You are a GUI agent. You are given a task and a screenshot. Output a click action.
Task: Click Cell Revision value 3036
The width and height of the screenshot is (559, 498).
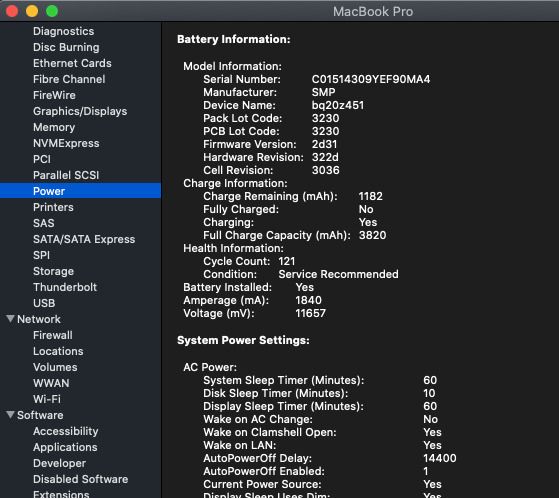[x=325, y=170]
